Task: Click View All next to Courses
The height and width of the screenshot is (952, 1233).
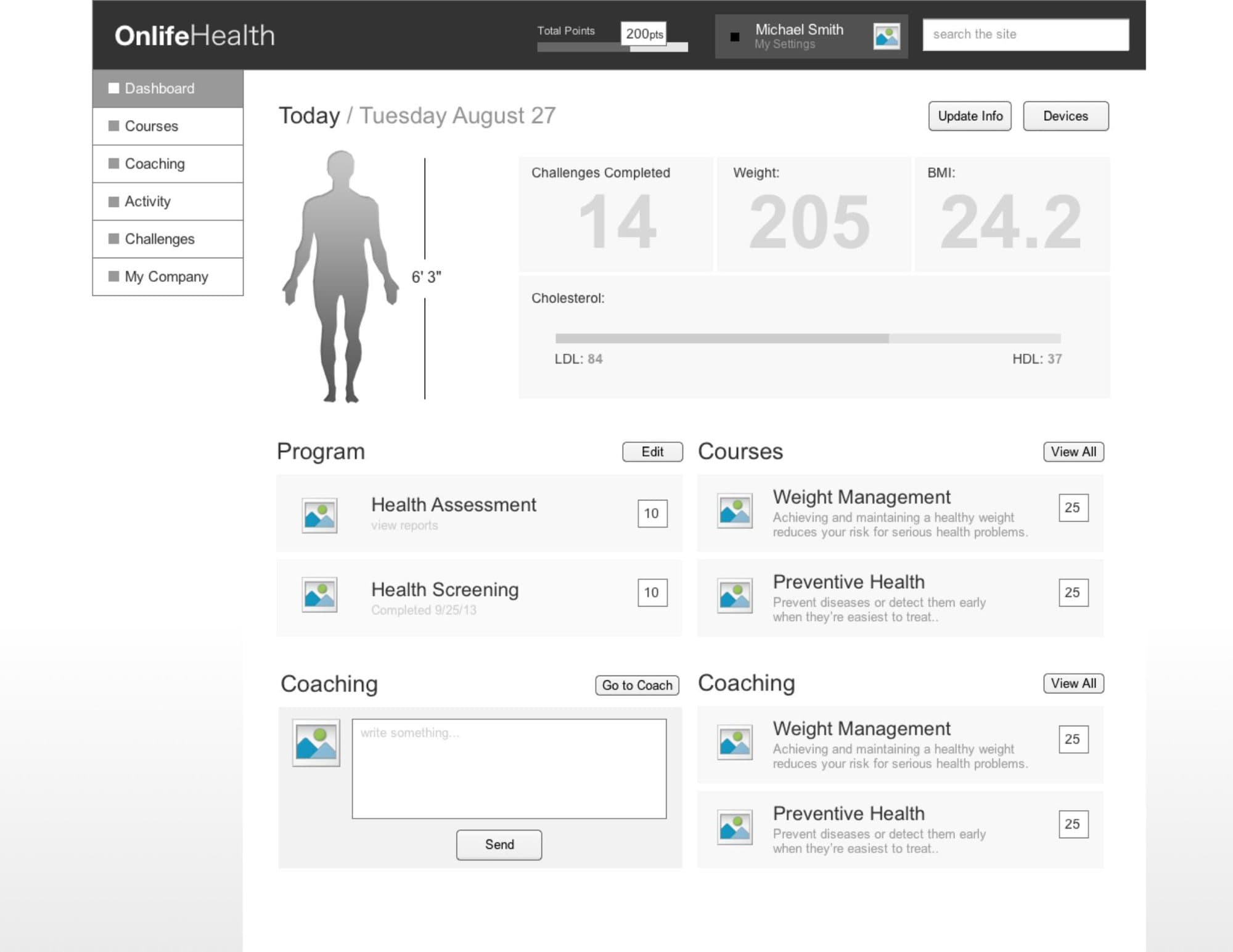Action: [1073, 452]
